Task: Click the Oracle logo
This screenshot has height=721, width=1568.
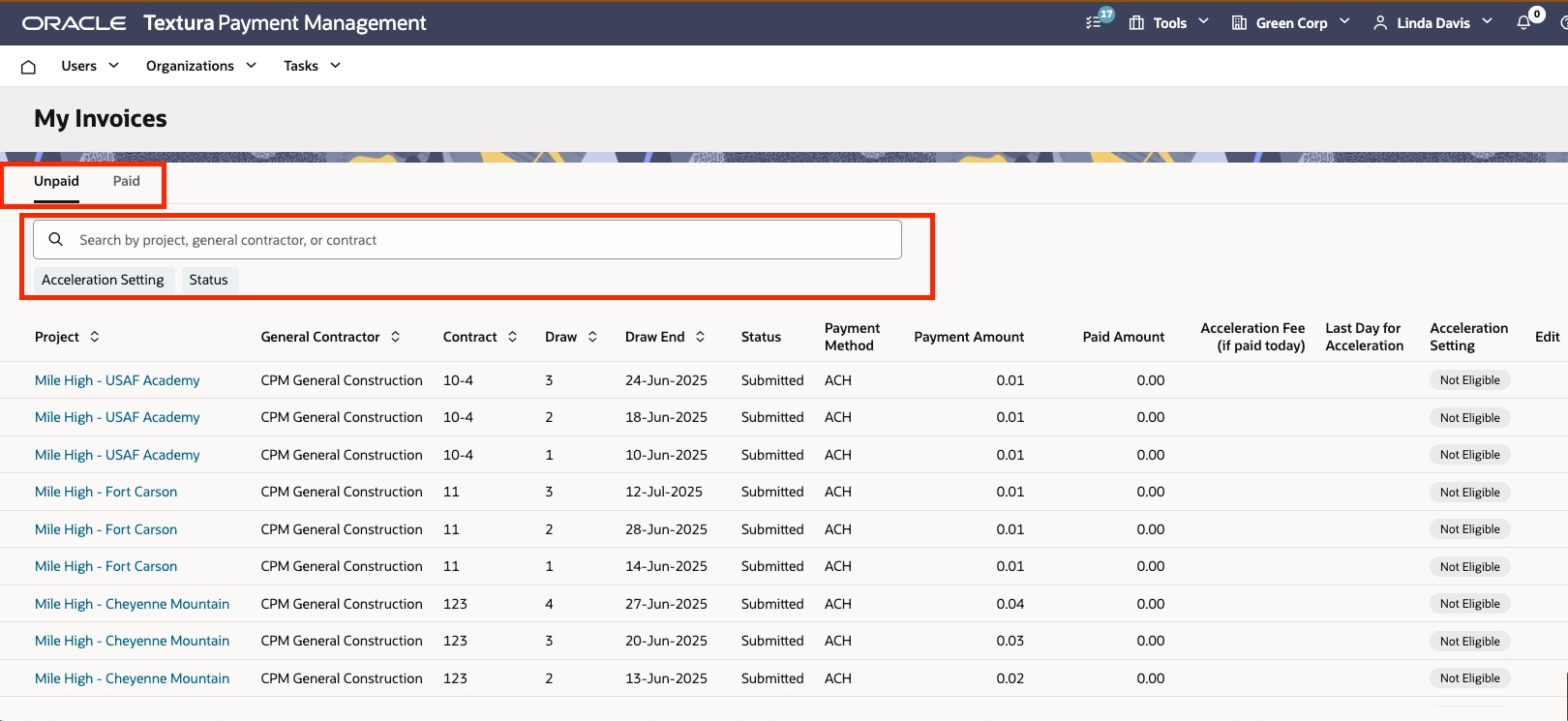Action: click(74, 23)
